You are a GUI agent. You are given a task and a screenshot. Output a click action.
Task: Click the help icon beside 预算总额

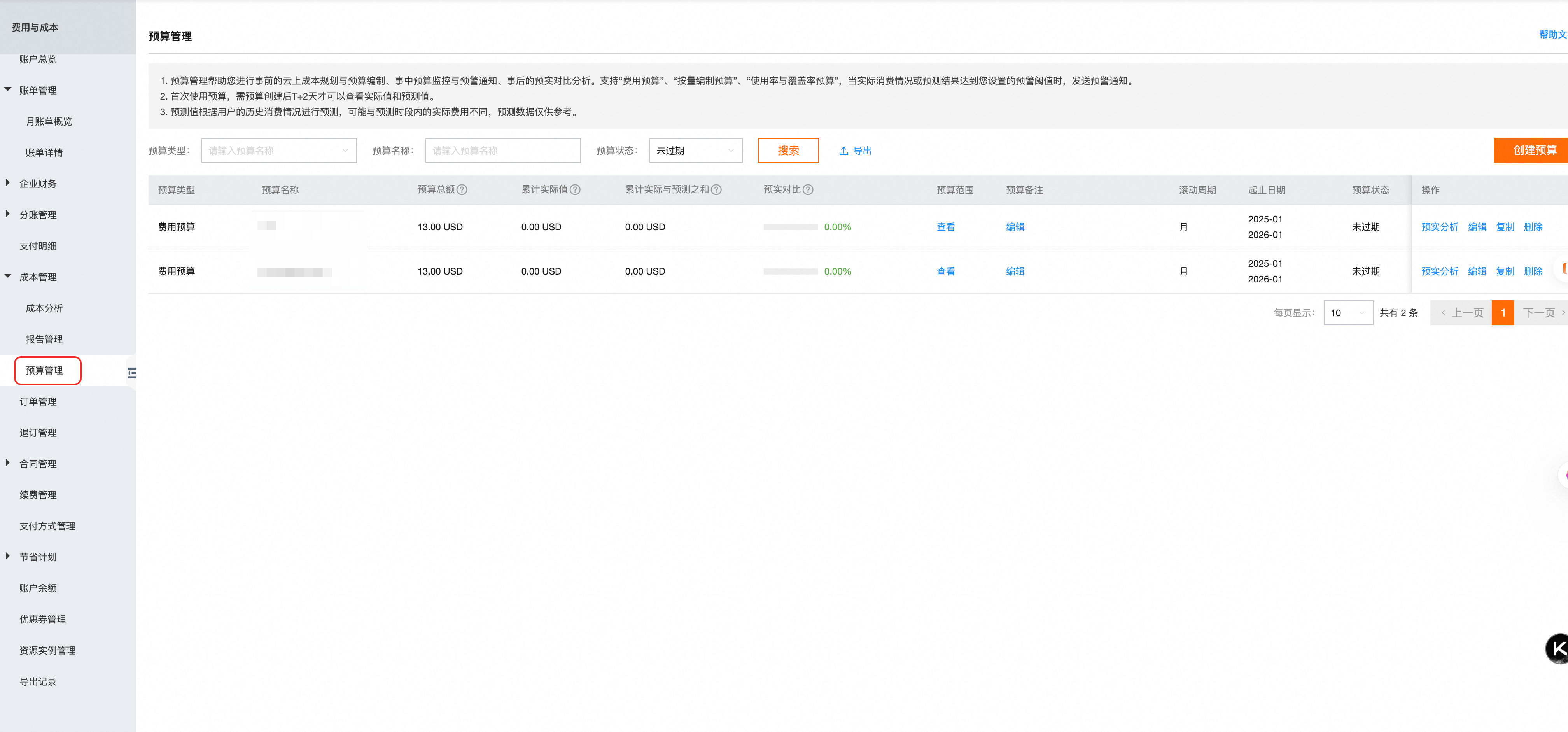click(x=462, y=189)
